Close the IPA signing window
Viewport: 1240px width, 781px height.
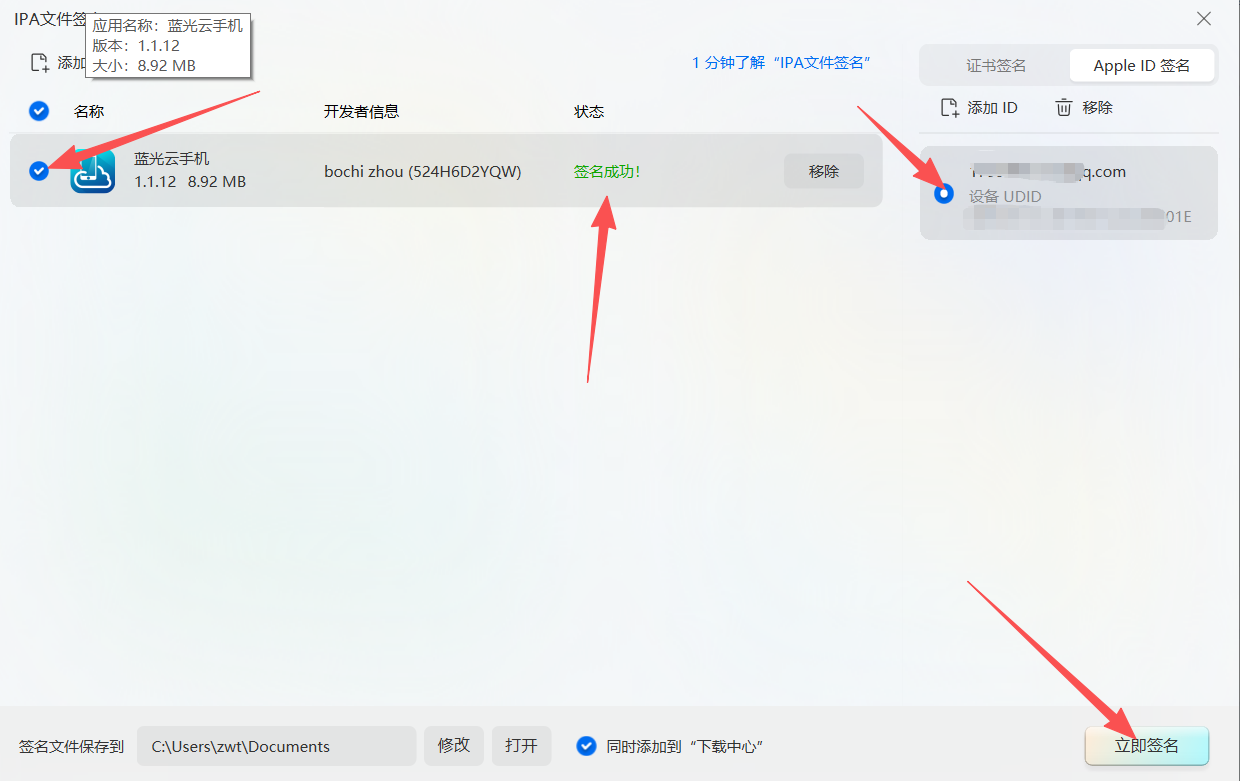(x=1204, y=19)
